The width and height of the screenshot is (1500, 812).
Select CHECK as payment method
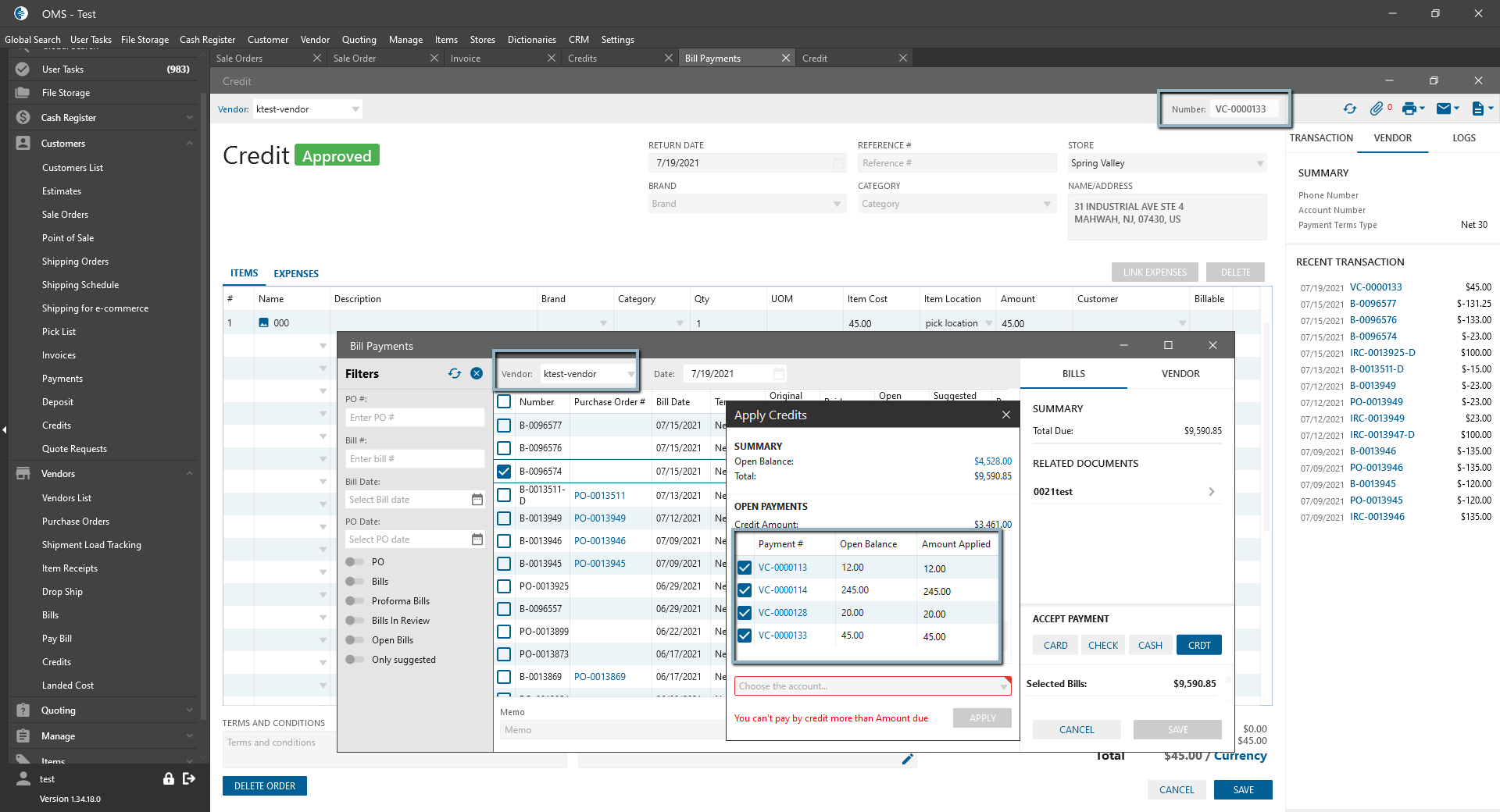1102,646
